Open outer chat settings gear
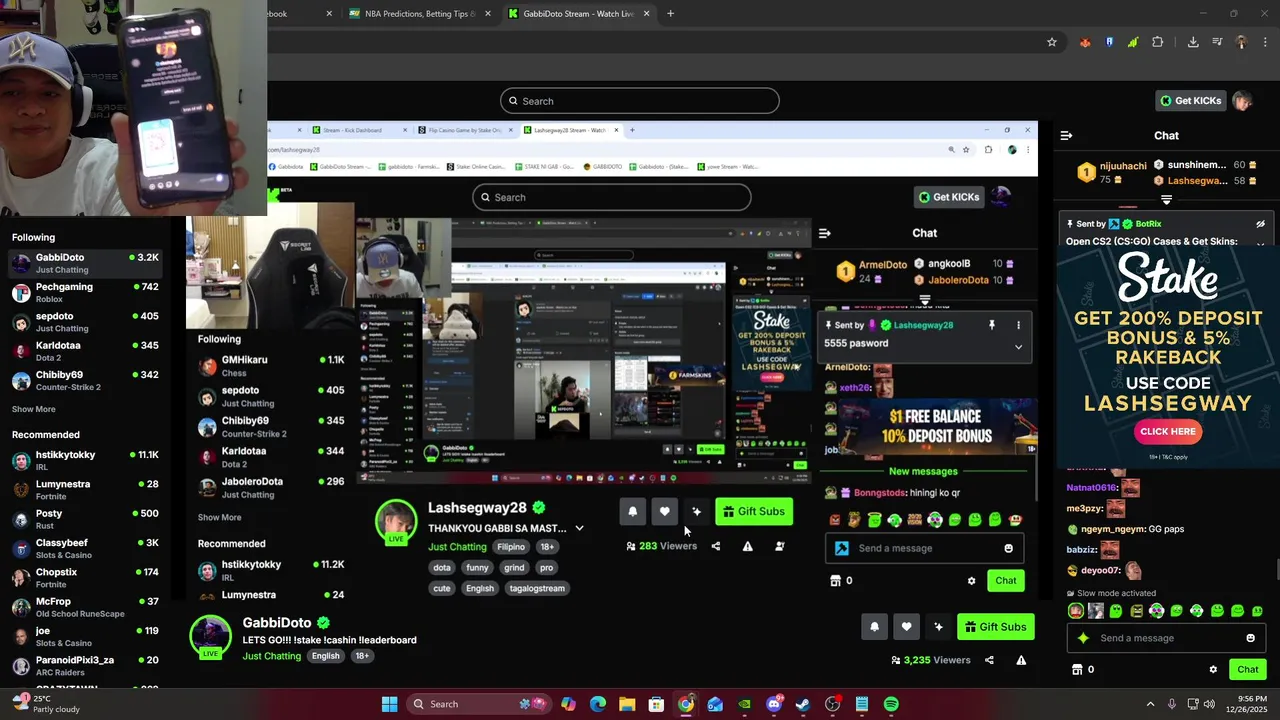Screen dimensions: 1280x720 pos(1213,669)
